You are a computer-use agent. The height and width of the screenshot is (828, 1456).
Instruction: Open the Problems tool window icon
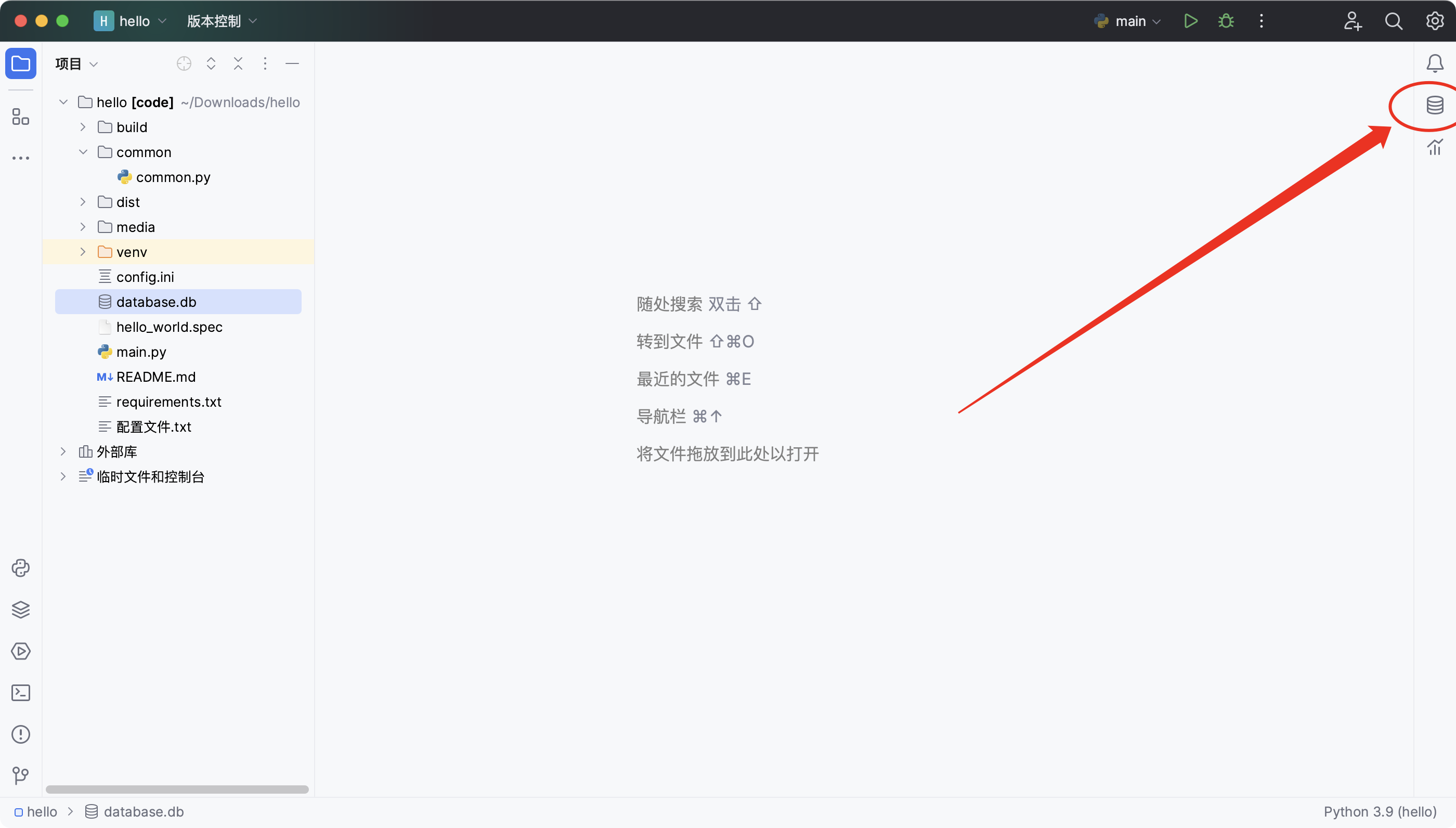20,734
